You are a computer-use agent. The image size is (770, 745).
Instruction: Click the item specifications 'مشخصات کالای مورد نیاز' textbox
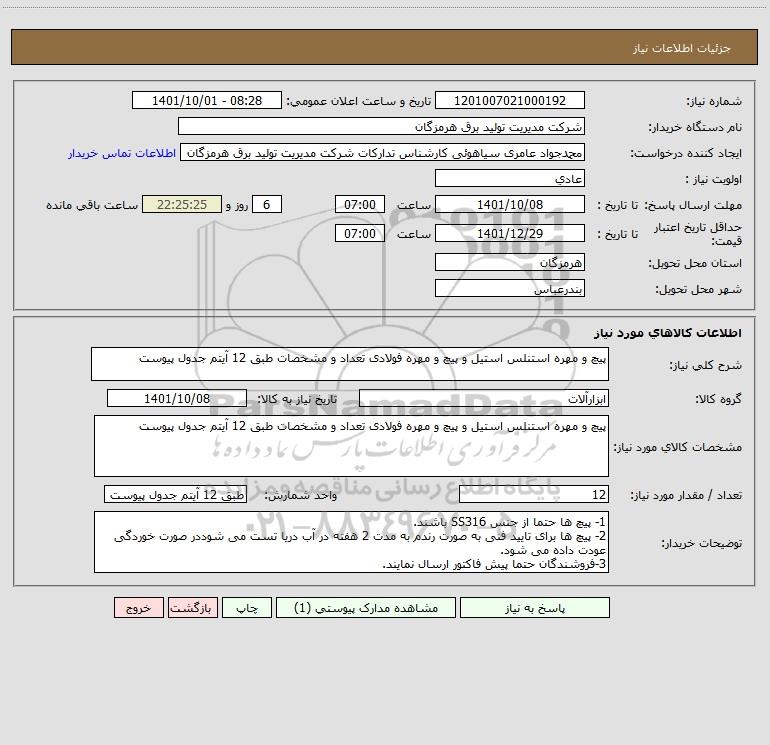351,446
